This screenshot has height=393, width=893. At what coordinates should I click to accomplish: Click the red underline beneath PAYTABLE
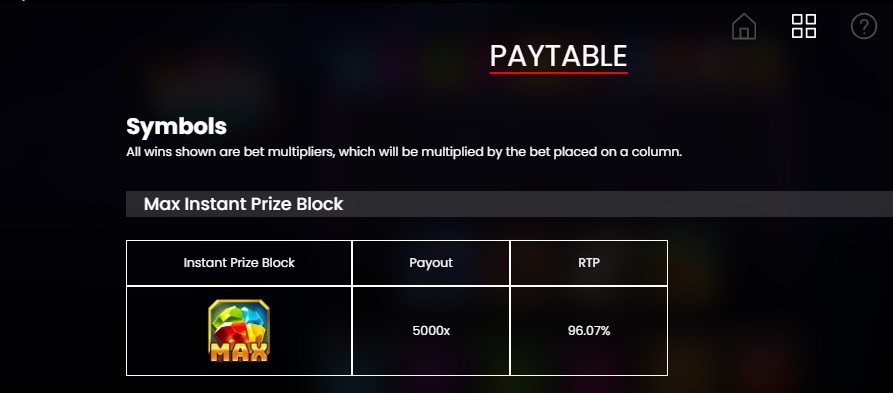[x=559, y=72]
